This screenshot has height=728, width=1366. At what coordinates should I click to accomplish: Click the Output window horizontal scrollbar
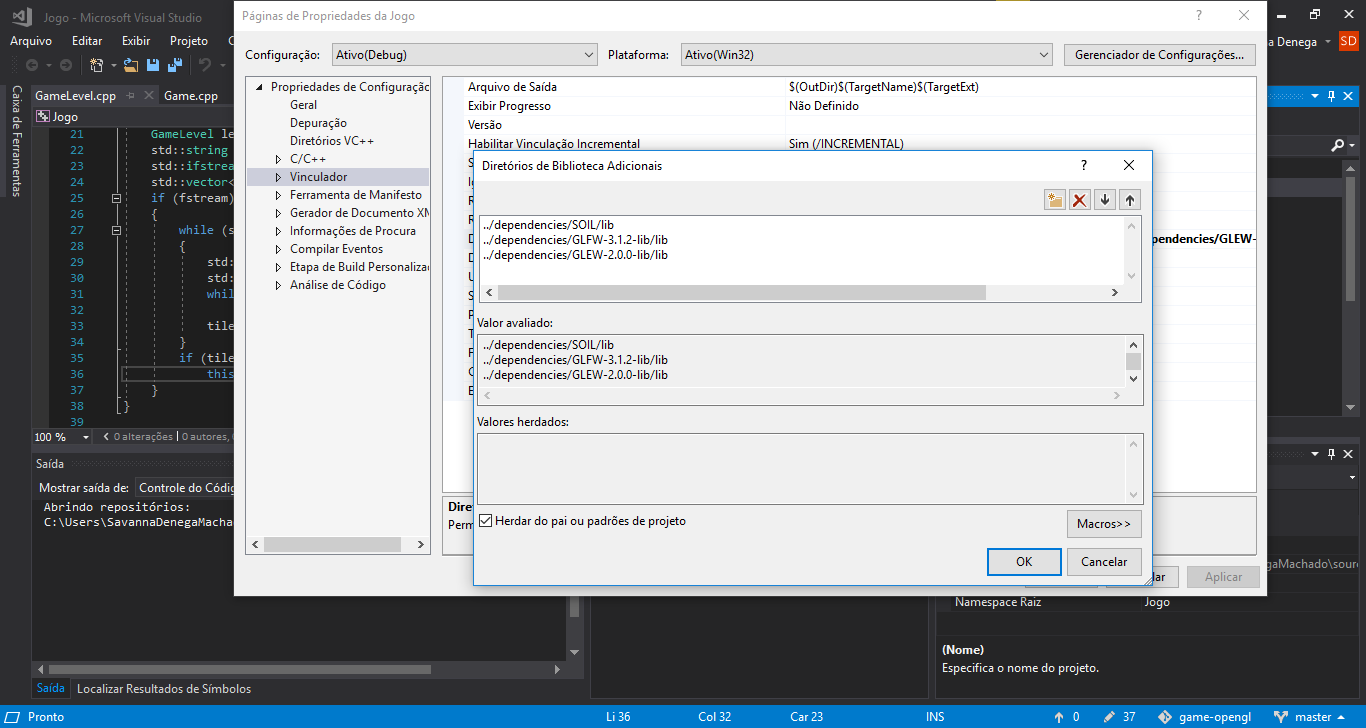(239, 669)
